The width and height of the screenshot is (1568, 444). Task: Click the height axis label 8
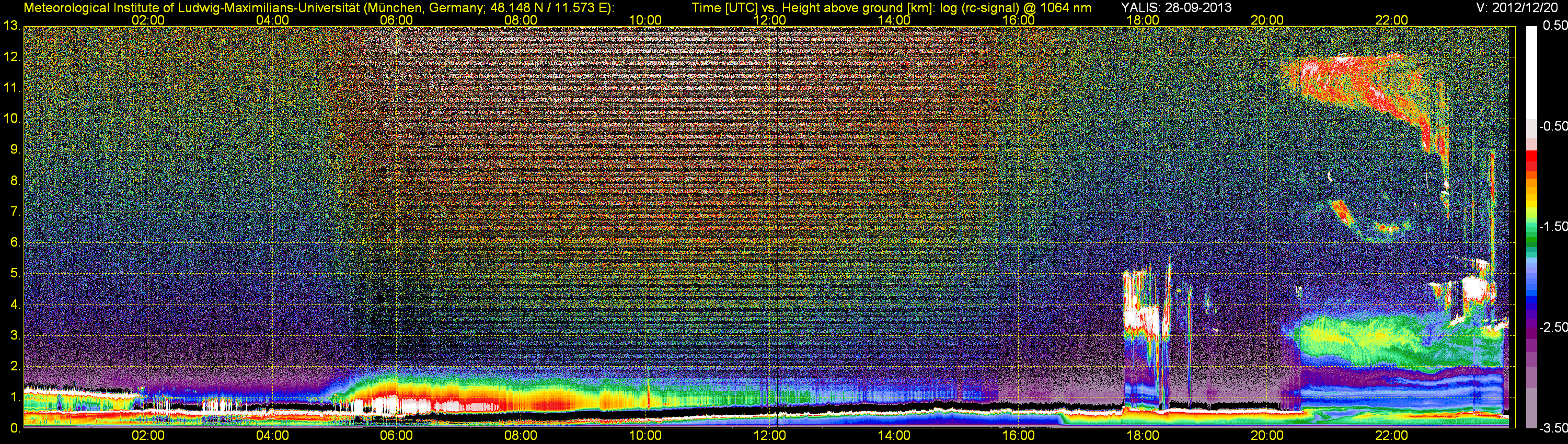(x=15, y=181)
